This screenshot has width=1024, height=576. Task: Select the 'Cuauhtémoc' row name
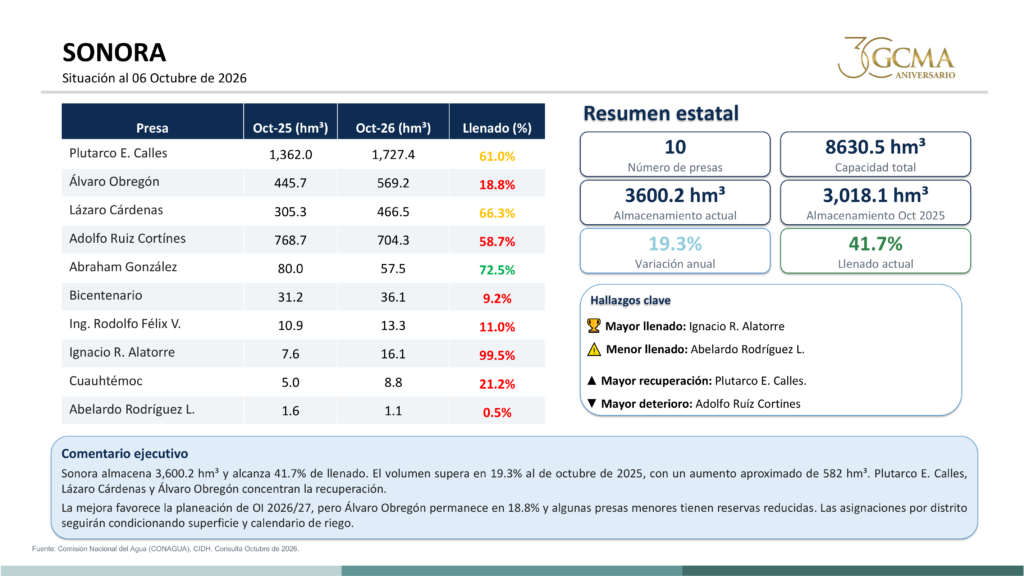[104, 381]
